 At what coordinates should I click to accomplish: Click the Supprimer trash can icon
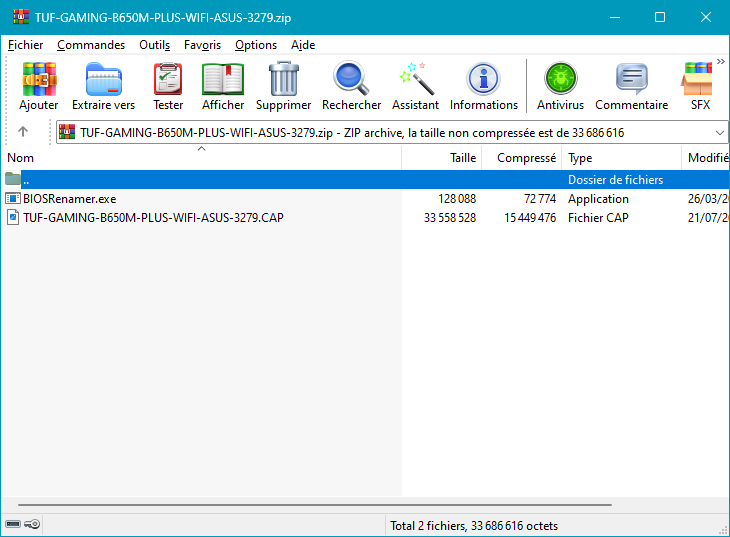pos(284,79)
